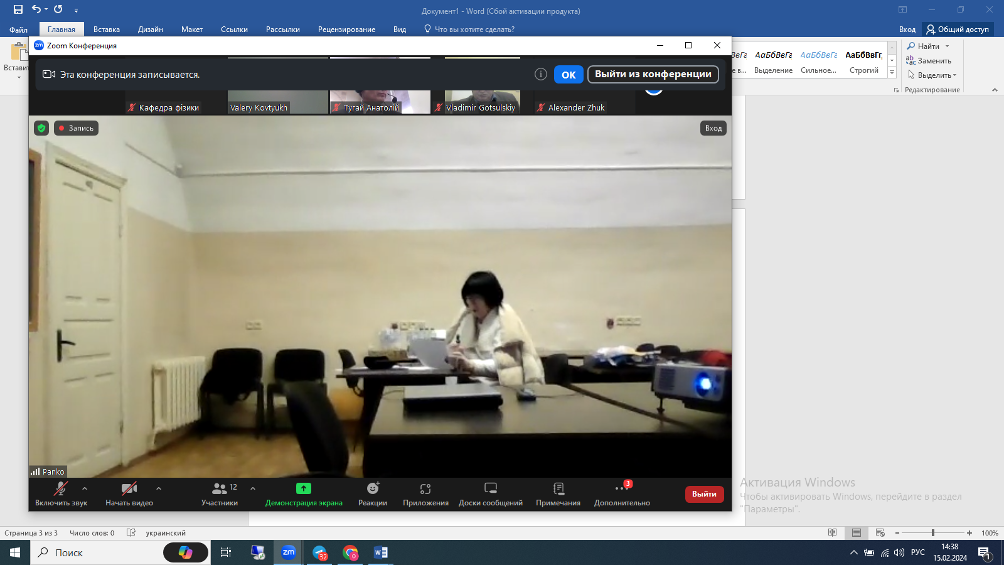Expand the participants options arrow
Screen dimensions: 1004x566
(252, 488)
